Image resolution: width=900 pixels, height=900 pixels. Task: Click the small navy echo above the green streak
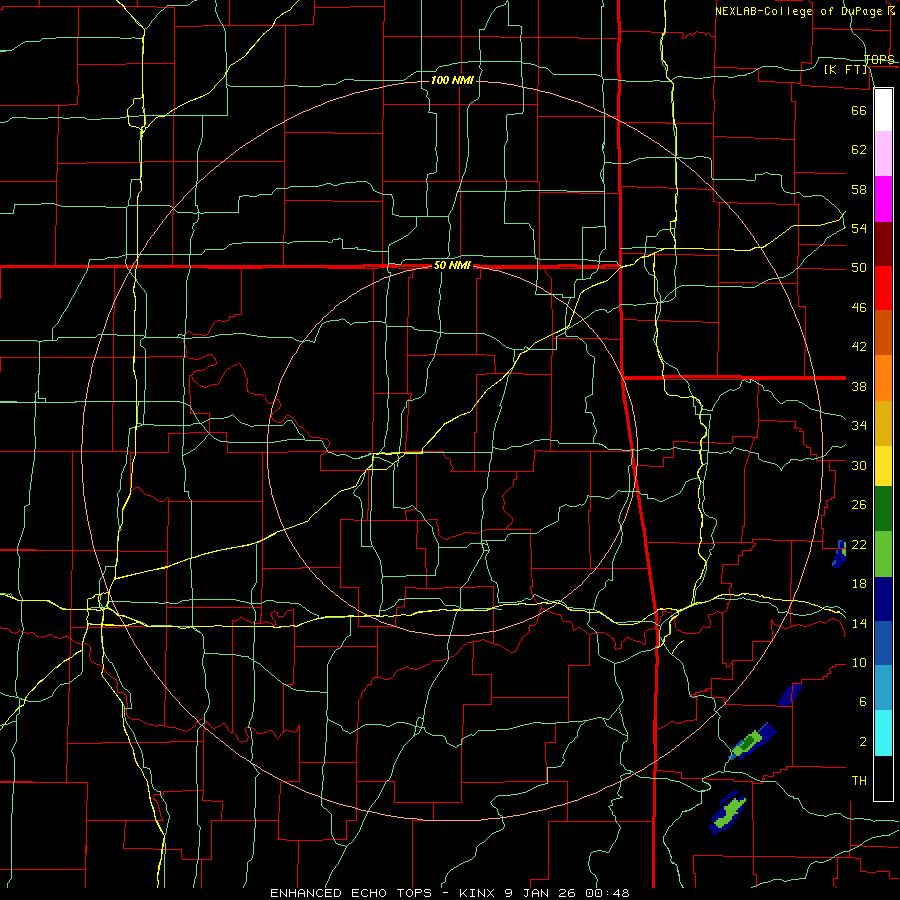coord(790,695)
